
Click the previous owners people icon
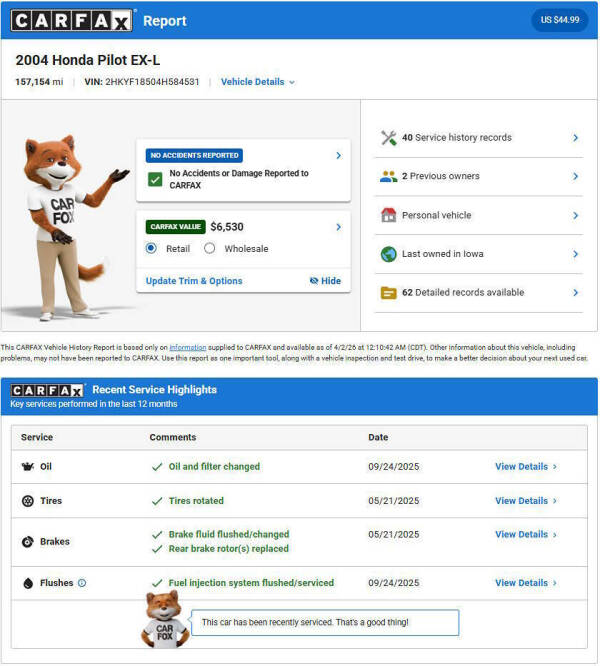click(x=389, y=176)
